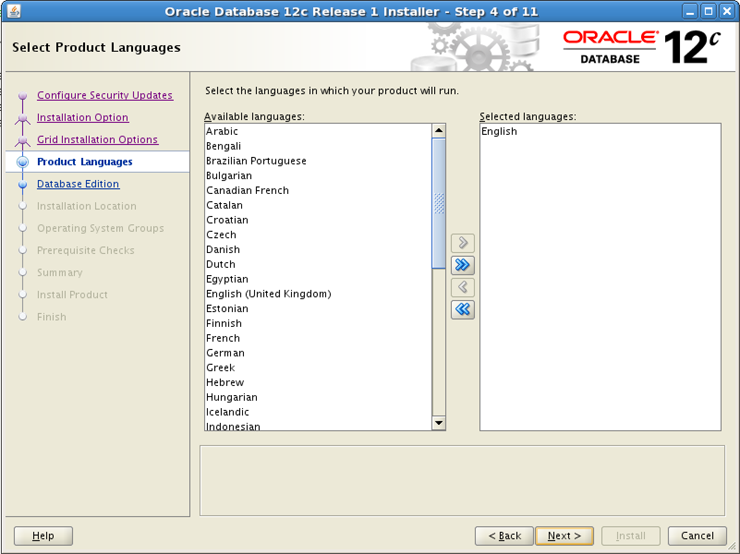
Task: Select Estonian in available languages
Action: [318, 309]
